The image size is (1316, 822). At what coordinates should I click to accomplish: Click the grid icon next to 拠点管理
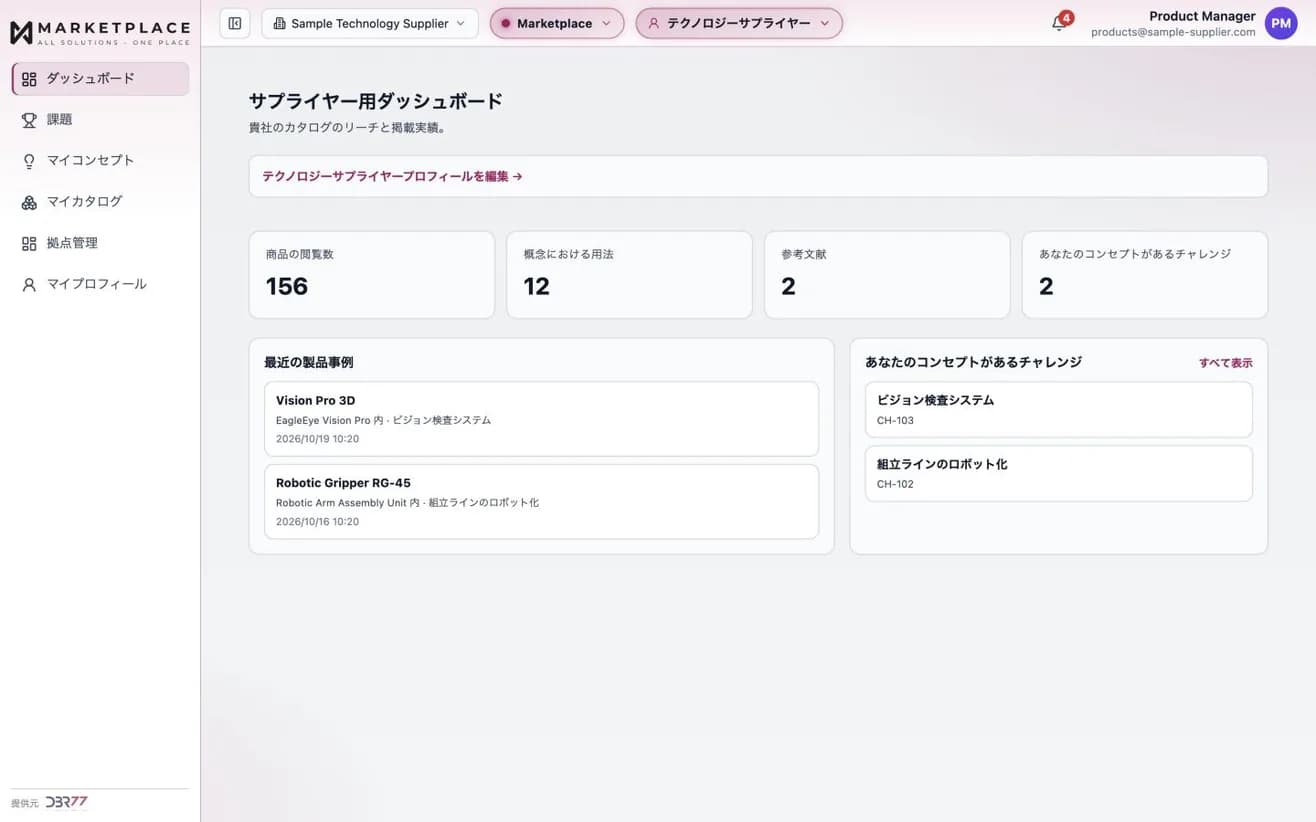point(29,243)
